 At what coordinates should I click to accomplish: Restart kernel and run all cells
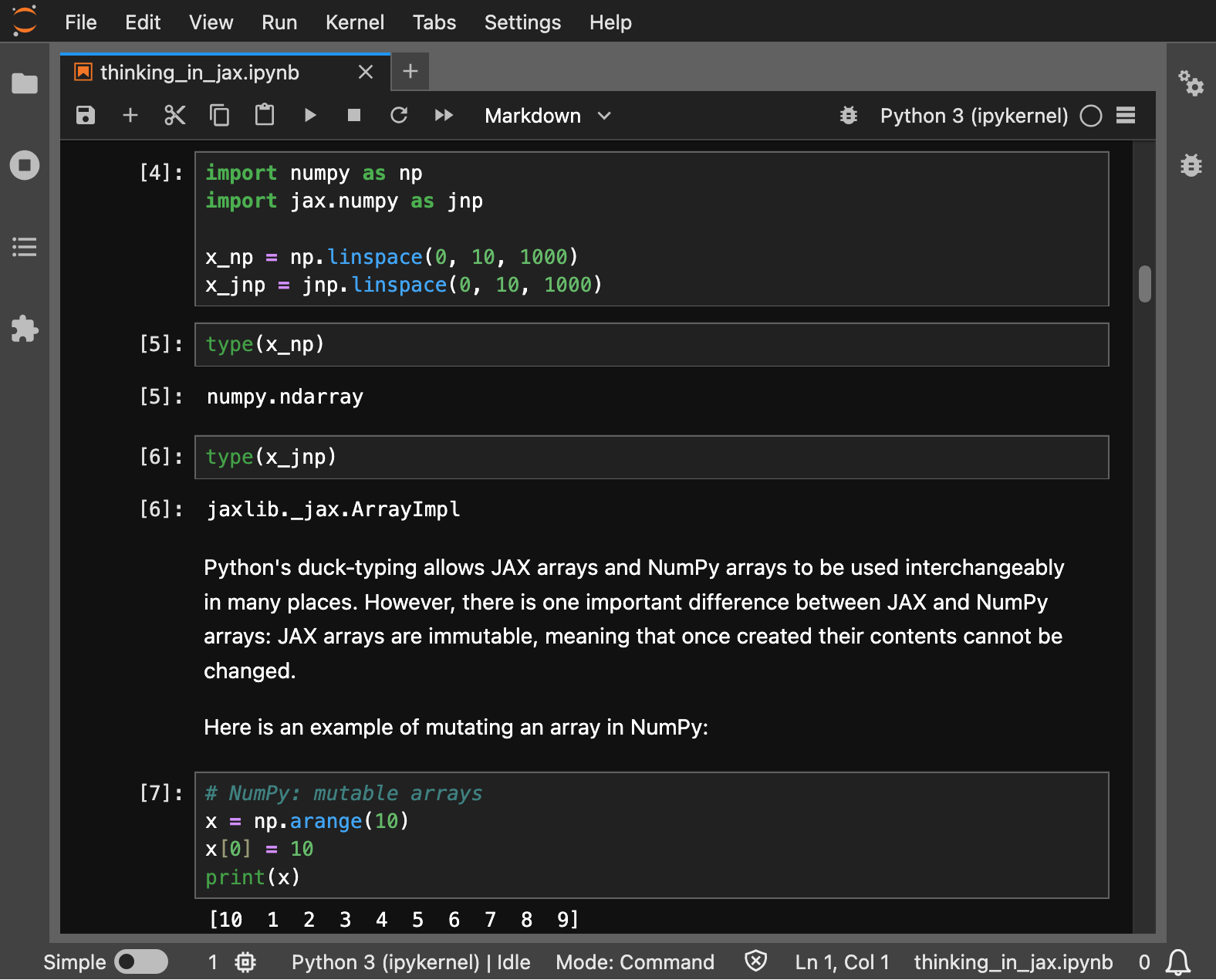point(444,116)
